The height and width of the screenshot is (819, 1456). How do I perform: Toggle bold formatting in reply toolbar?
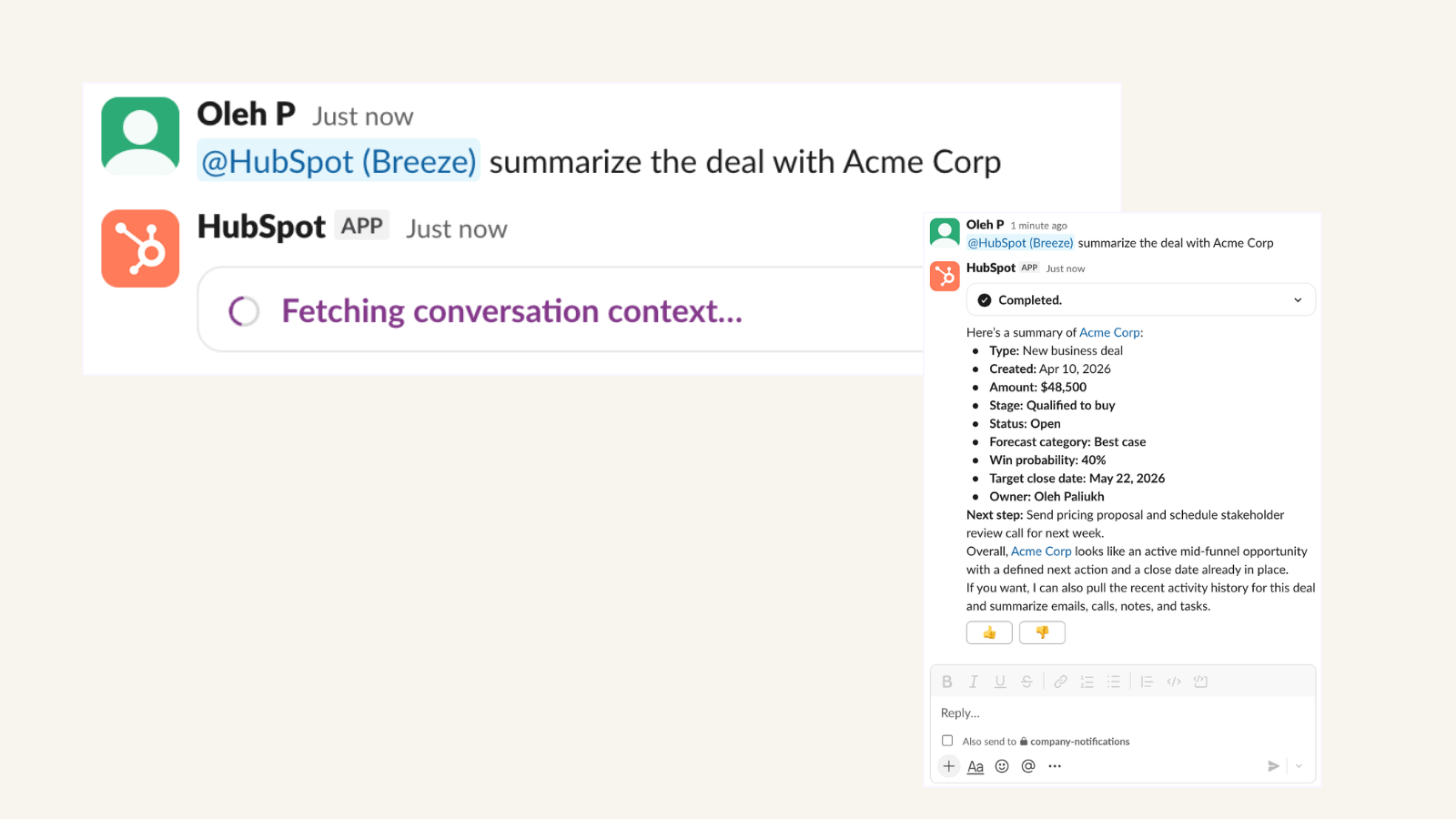[947, 682]
